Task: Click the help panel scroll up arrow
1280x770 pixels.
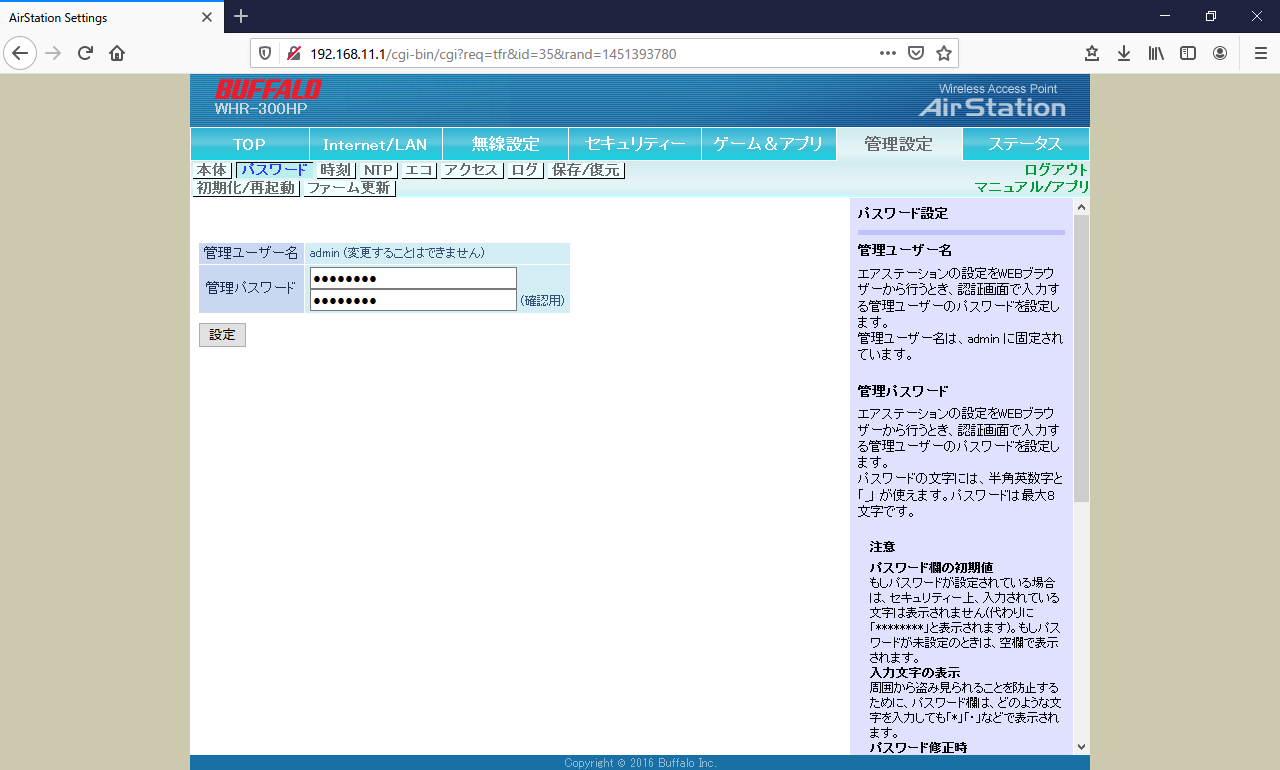Action: (x=1081, y=207)
